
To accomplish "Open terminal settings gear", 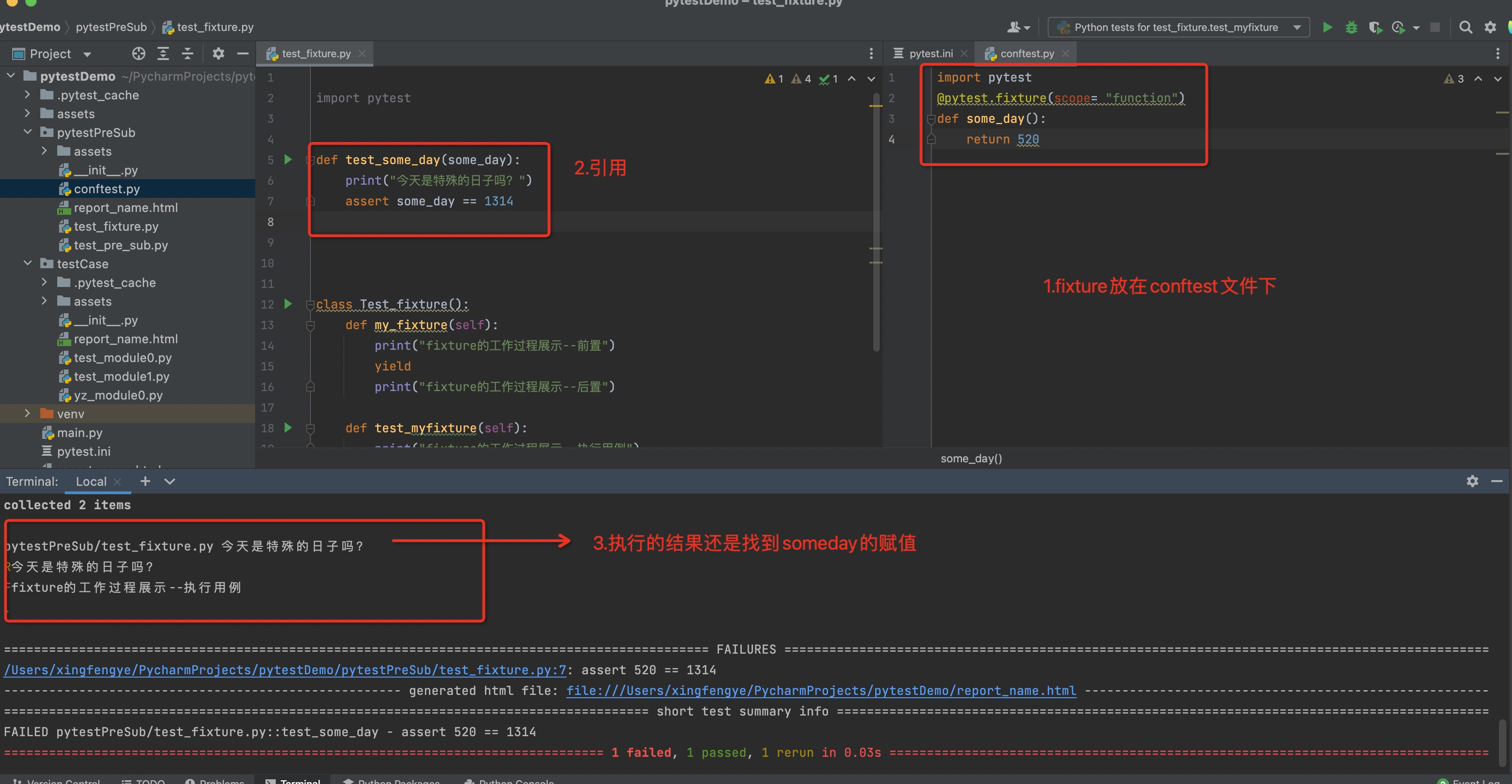I will (1472, 481).
